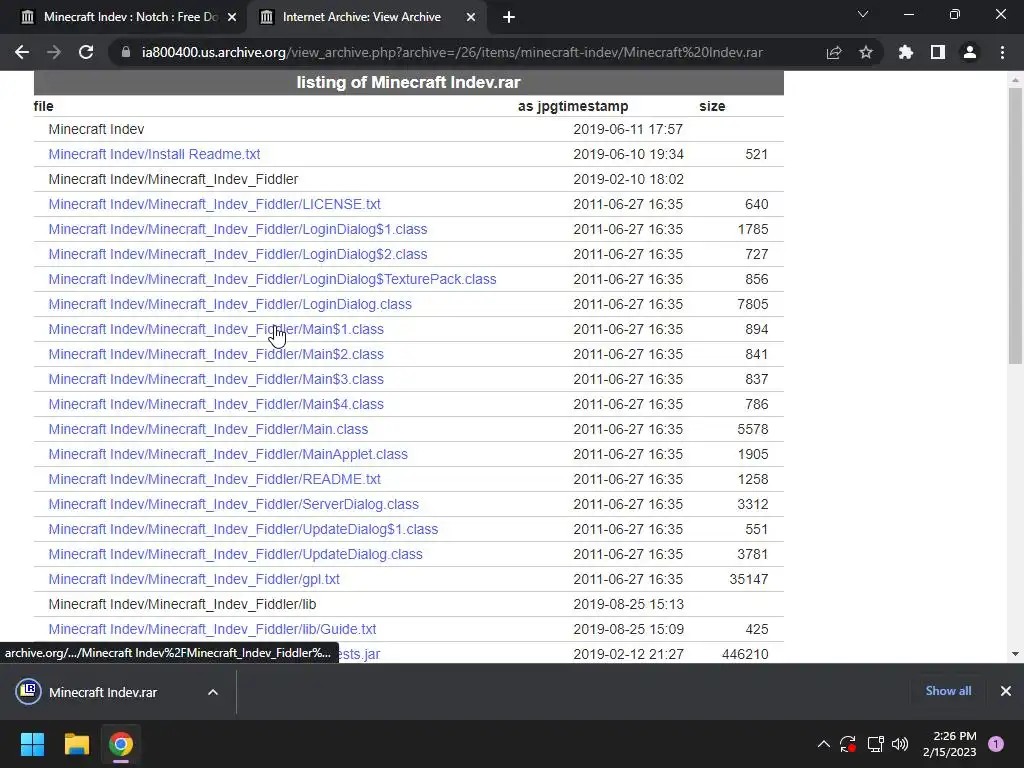
Task: Click the address bar URL
Action: 452,52
